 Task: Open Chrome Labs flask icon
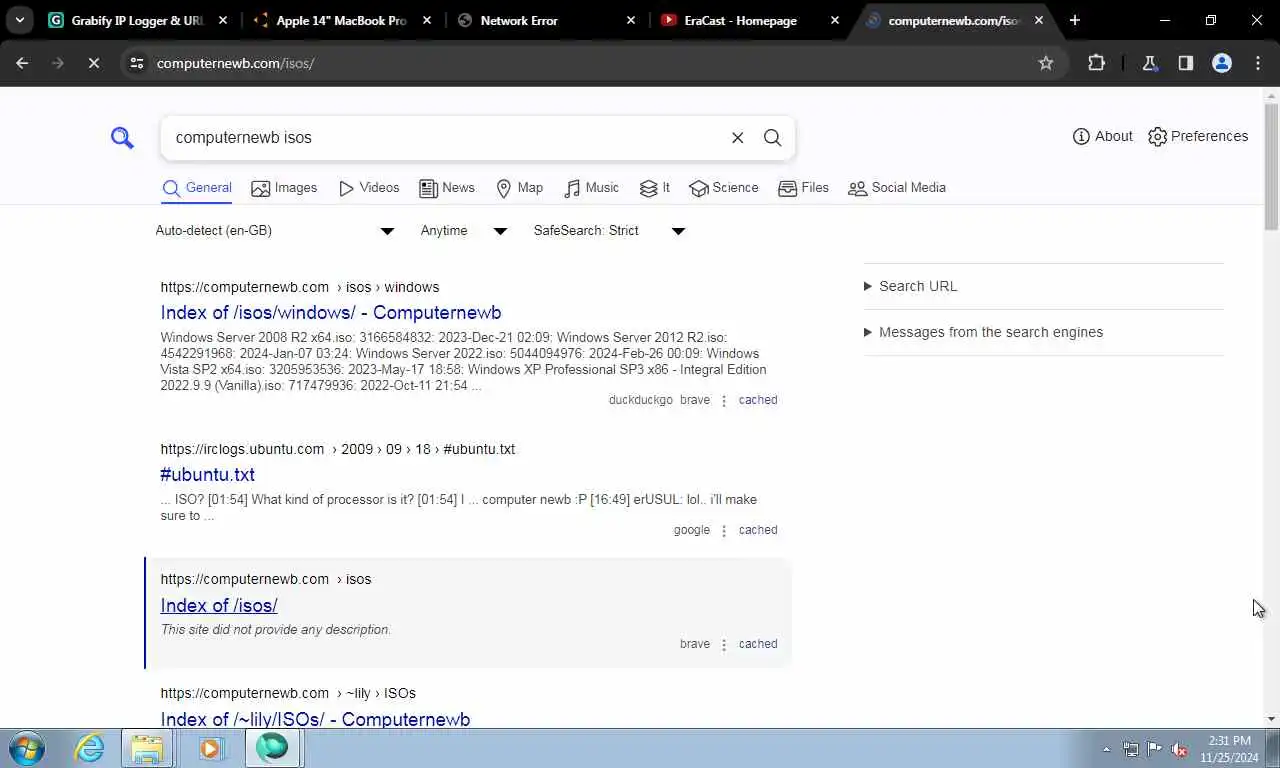point(1149,63)
